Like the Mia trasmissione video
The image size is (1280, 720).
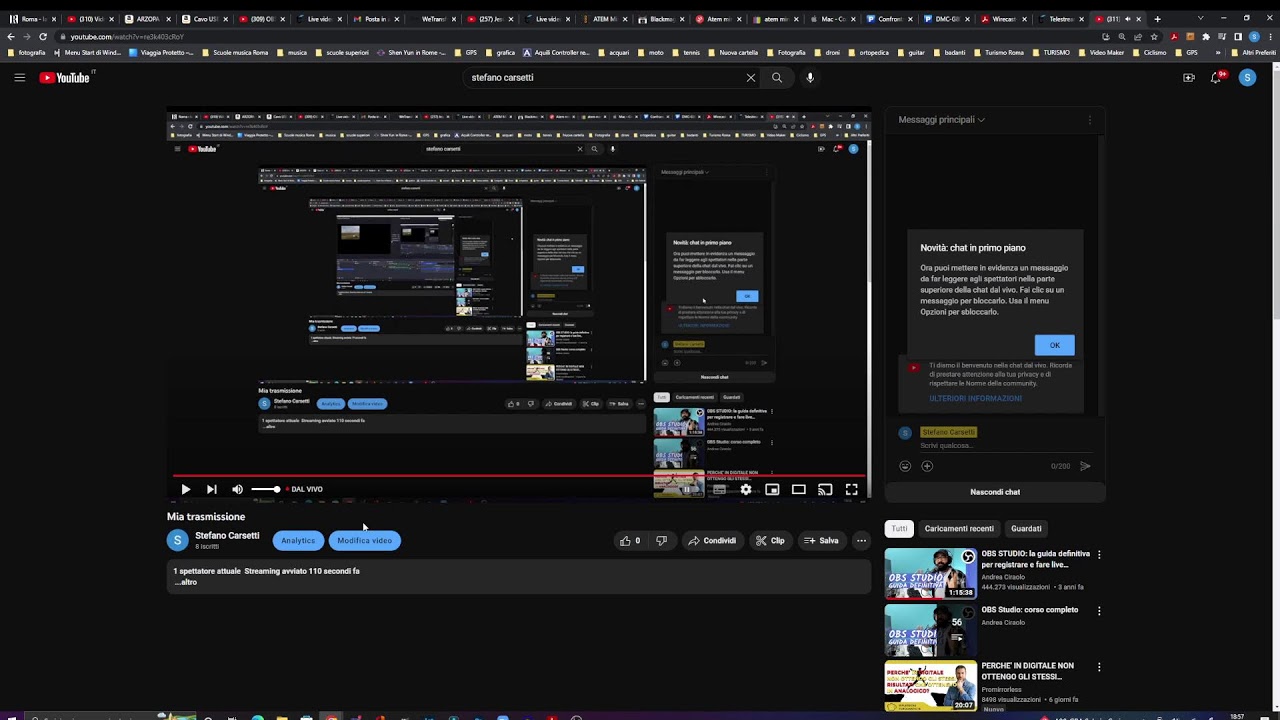click(630, 541)
